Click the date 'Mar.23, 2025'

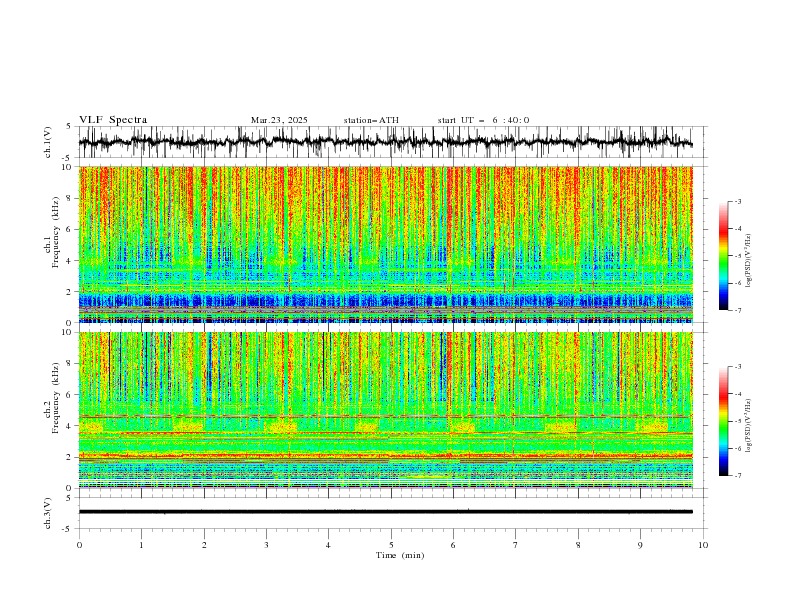279,120
